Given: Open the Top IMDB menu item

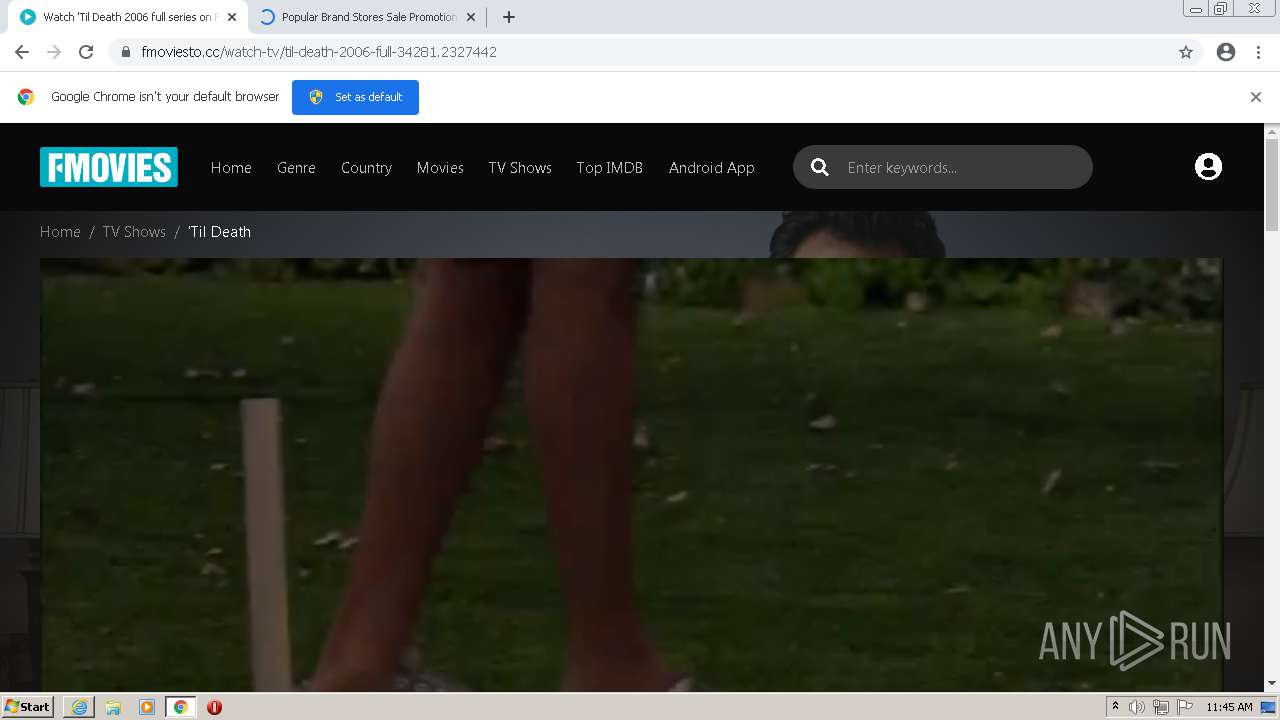Looking at the screenshot, I should pyautogui.click(x=609, y=168).
